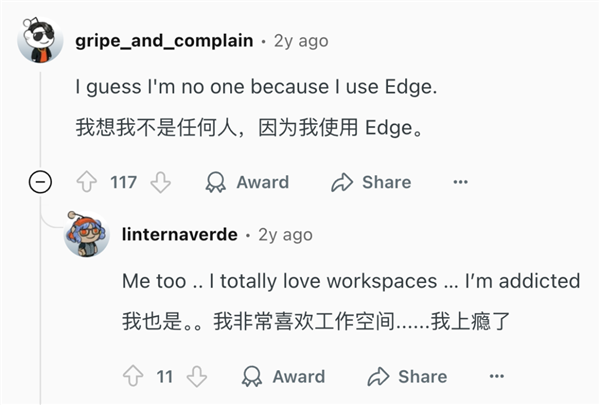Open gripe_and_complain's user profile
This screenshot has height=405, width=600.
tap(164, 41)
